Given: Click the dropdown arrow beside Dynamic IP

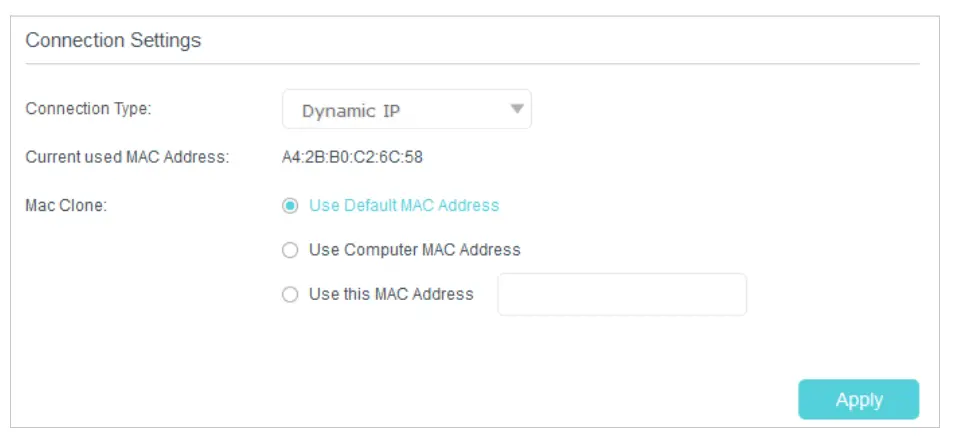Looking at the screenshot, I should (517, 109).
